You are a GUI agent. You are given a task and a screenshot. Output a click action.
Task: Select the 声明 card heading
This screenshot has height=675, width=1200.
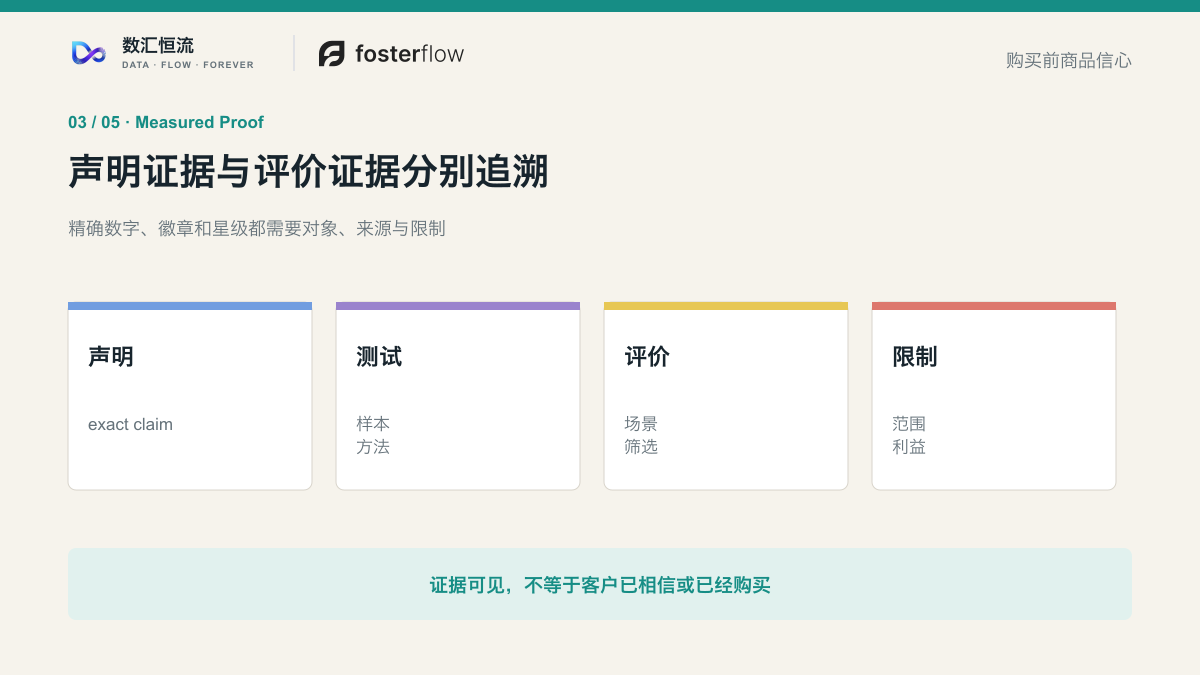(111, 357)
